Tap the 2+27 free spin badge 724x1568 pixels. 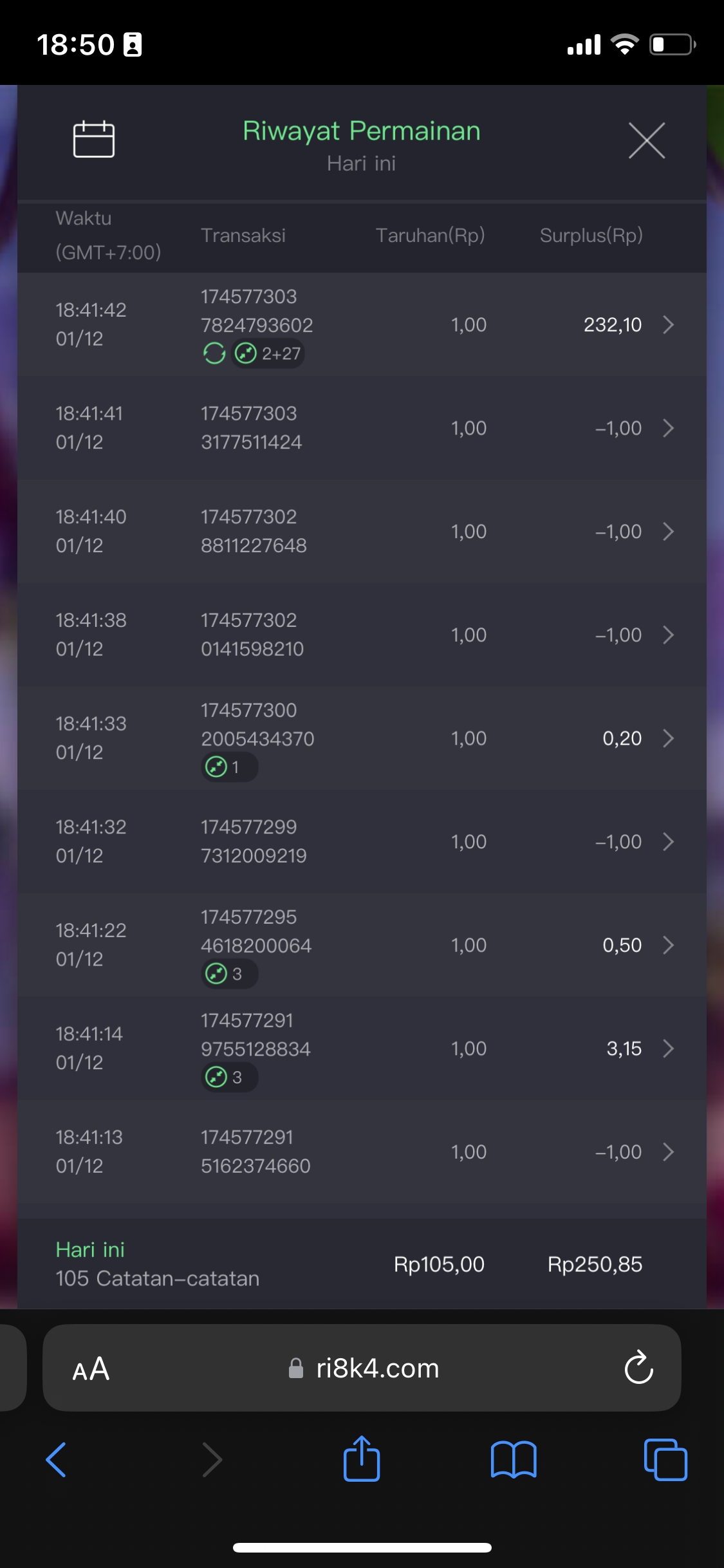pyautogui.click(x=268, y=353)
